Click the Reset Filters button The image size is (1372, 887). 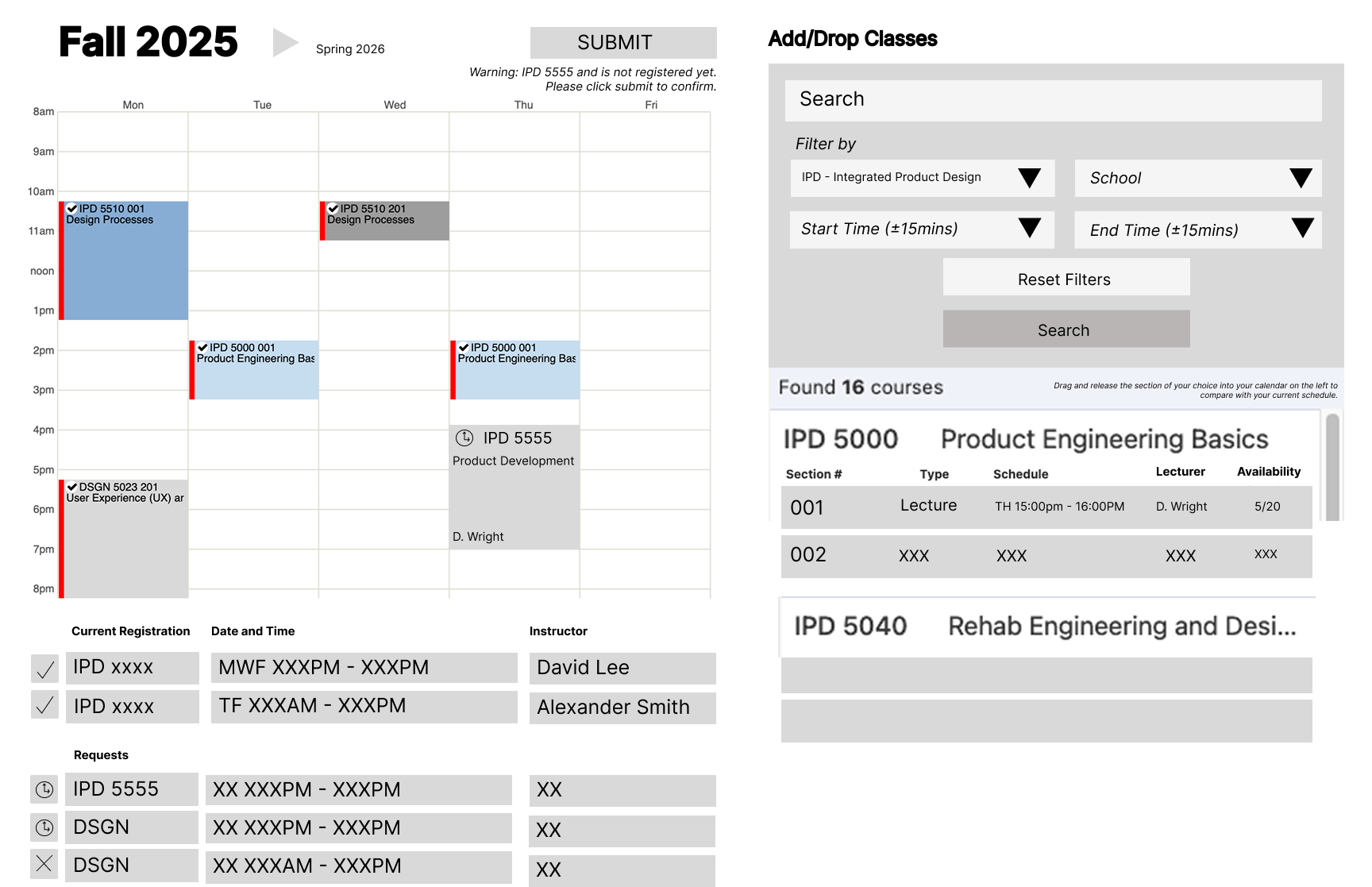point(1066,278)
